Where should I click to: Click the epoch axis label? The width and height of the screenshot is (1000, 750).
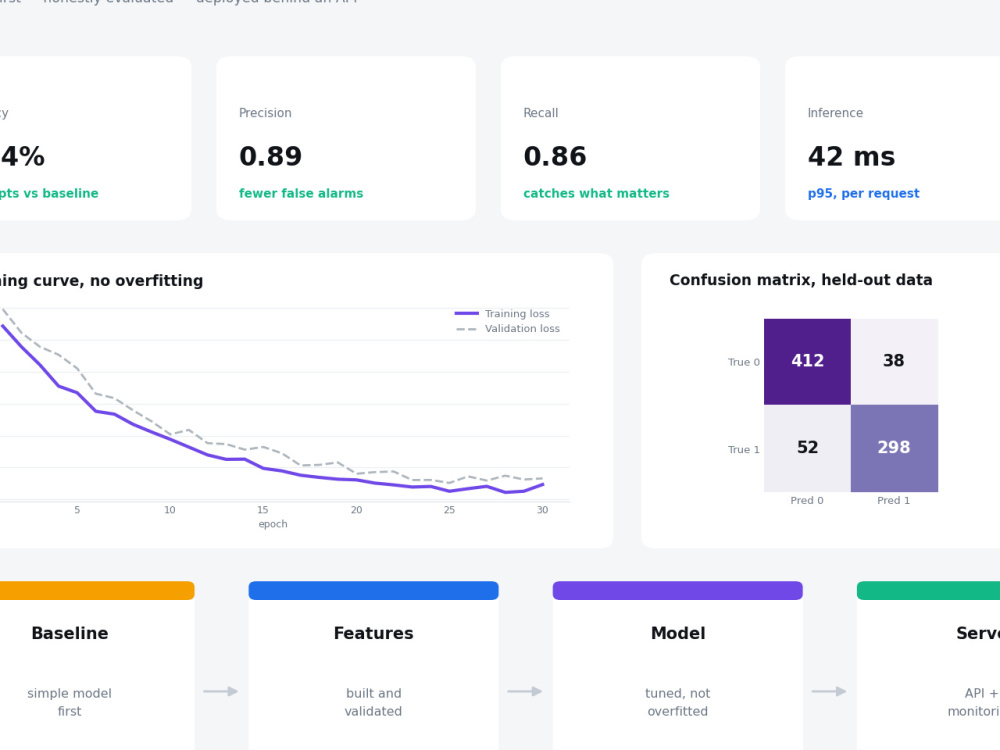pyautogui.click(x=273, y=524)
